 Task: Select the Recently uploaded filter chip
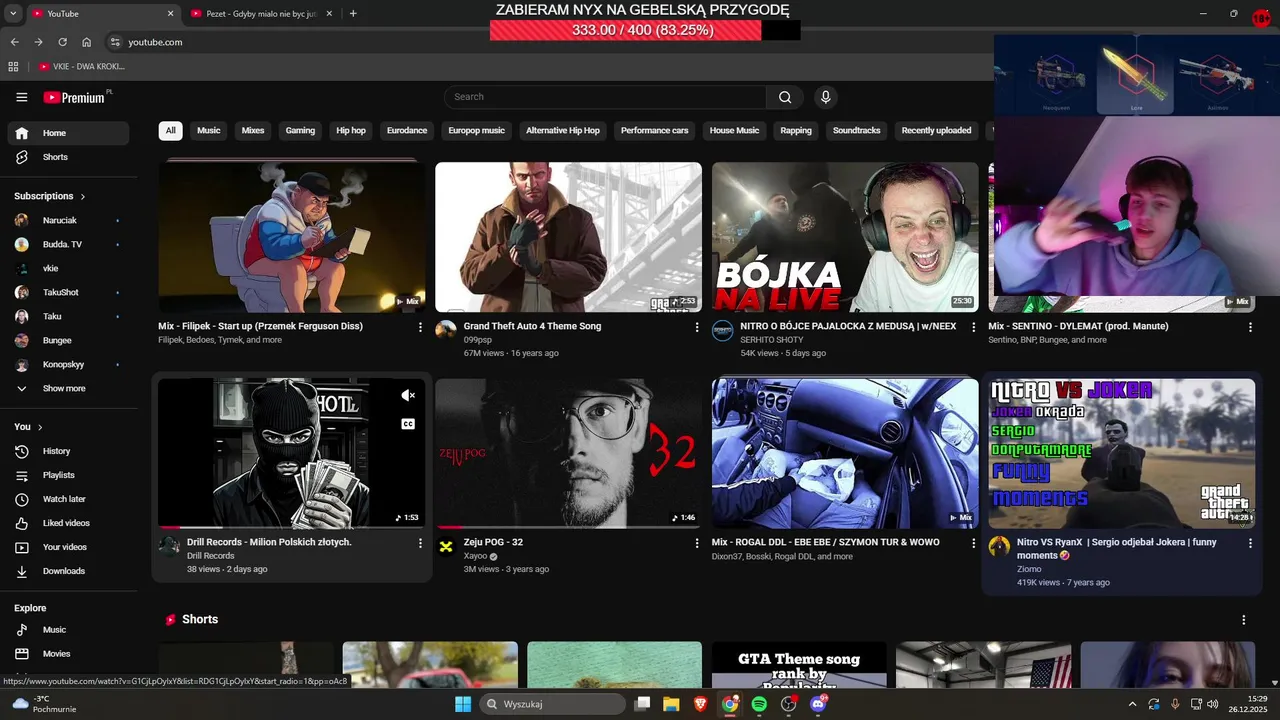coord(936,131)
